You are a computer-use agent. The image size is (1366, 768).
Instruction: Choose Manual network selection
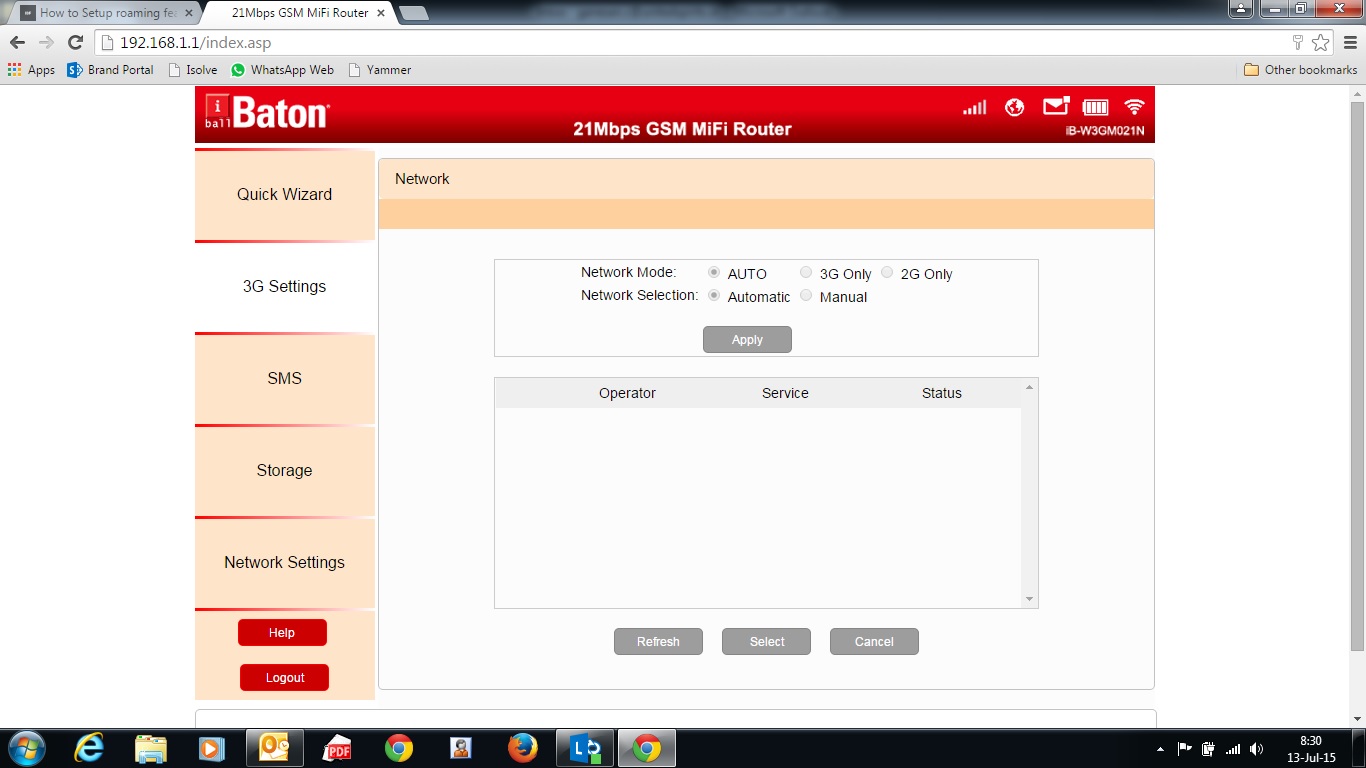806,296
